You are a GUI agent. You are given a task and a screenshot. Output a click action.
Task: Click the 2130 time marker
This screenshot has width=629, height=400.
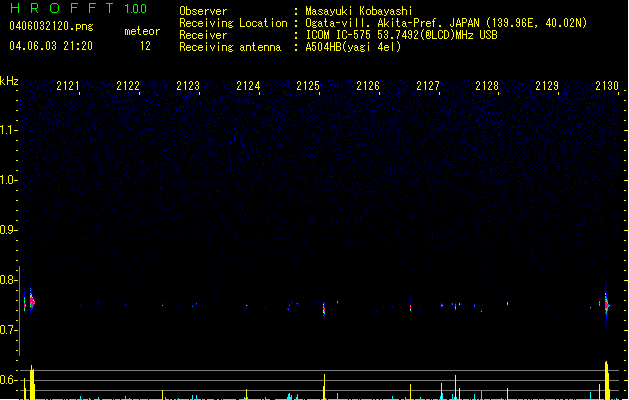607,86
